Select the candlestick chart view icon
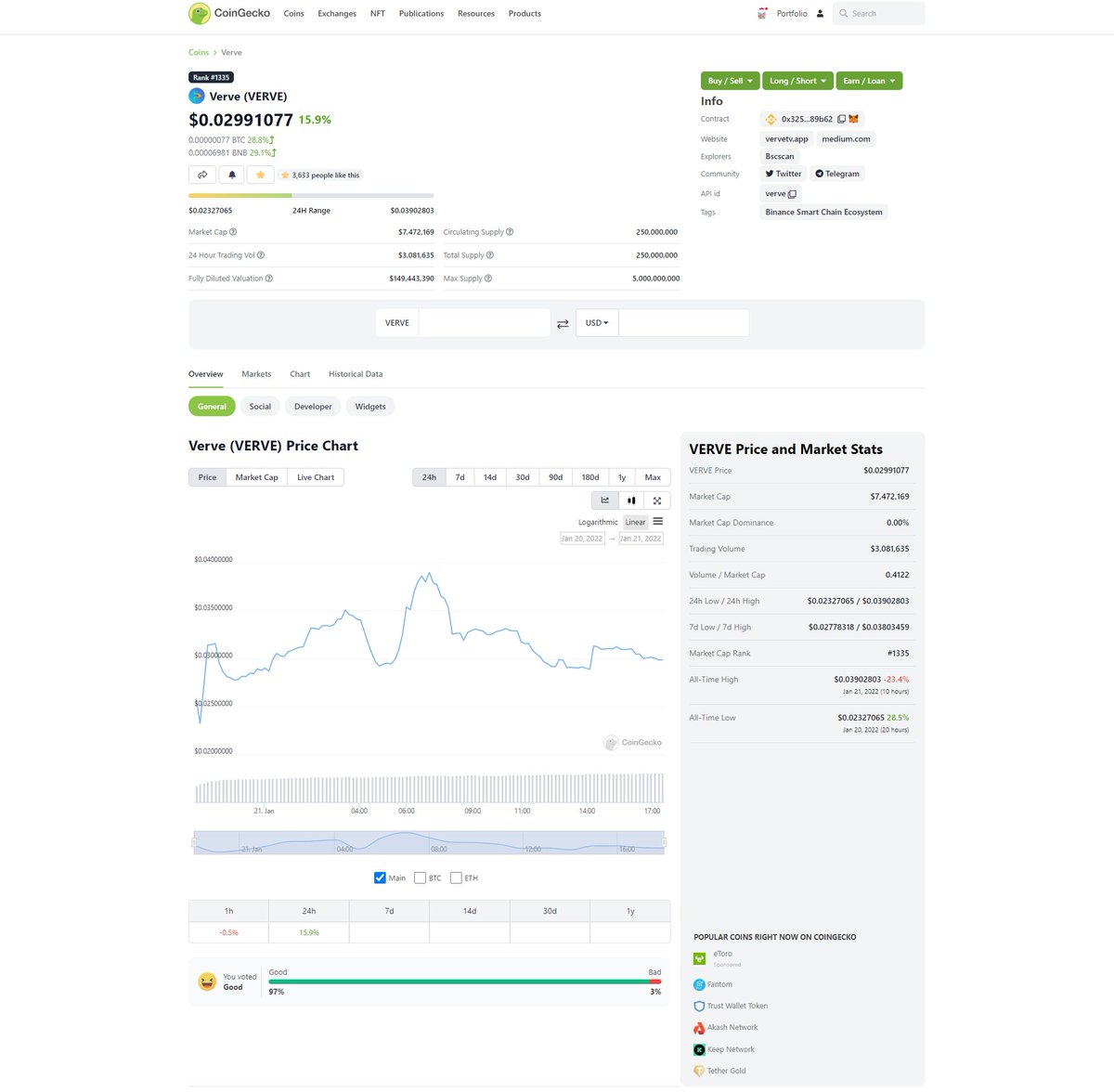The image size is (1114, 1092). [x=631, y=500]
